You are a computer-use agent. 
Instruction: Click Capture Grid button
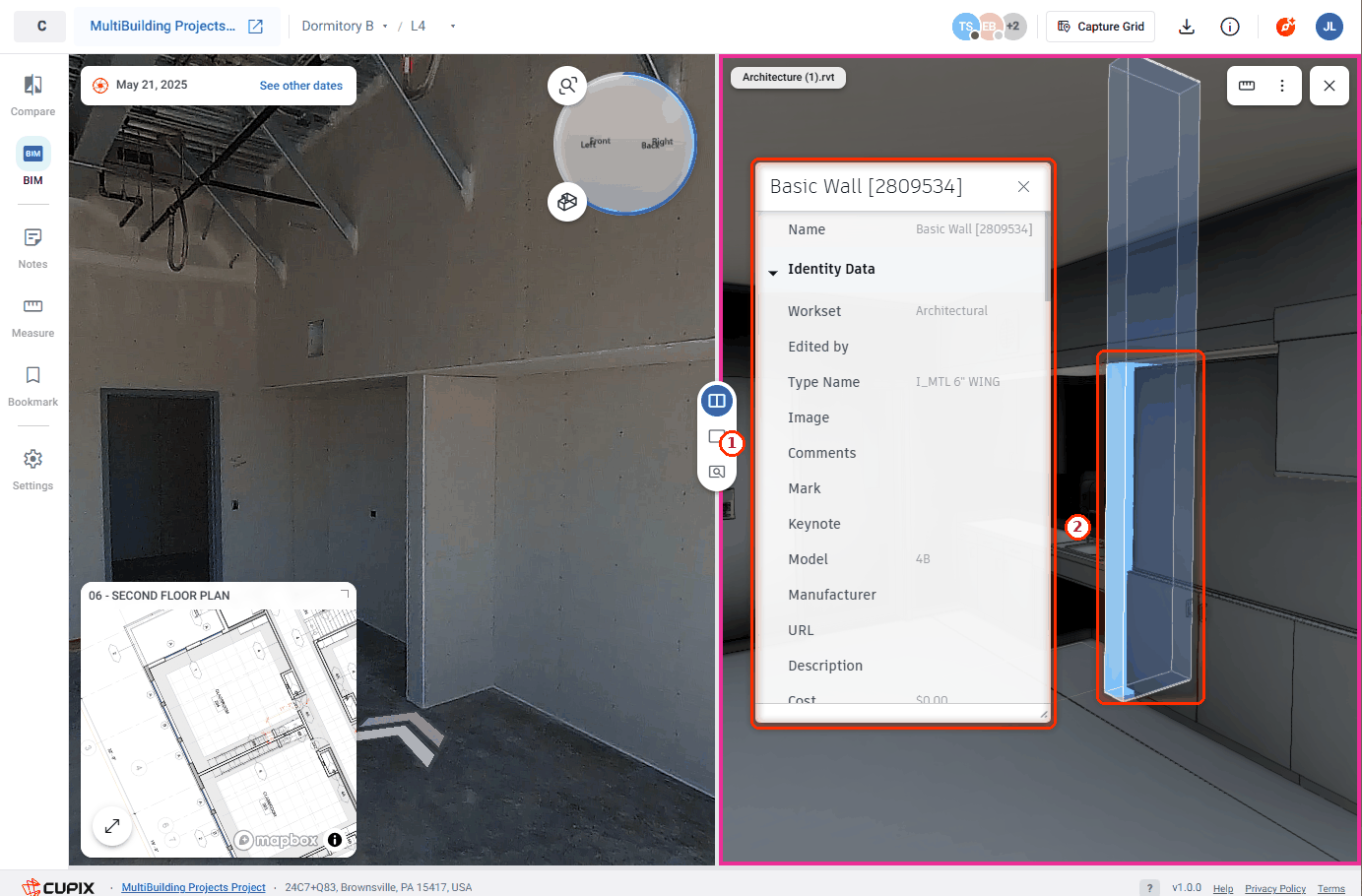click(x=1101, y=27)
